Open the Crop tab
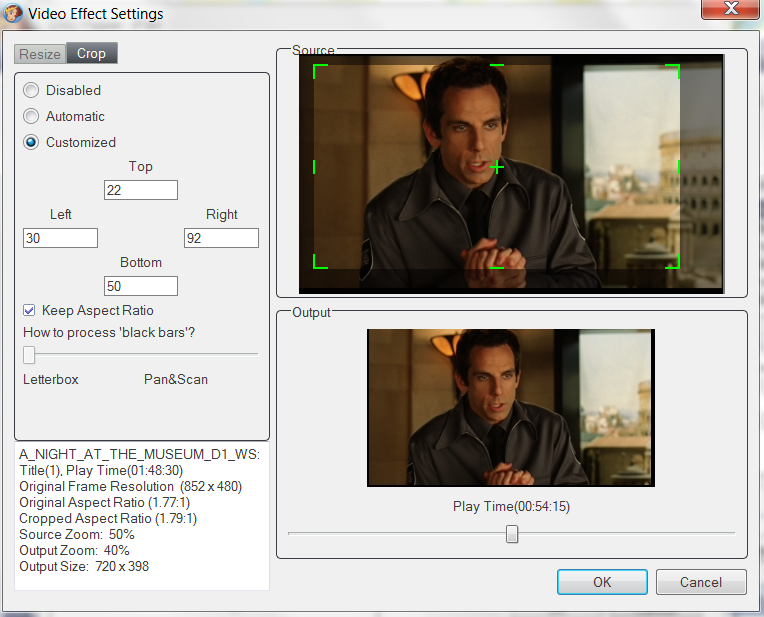This screenshot has width=764, height=617. coord(91,53)
